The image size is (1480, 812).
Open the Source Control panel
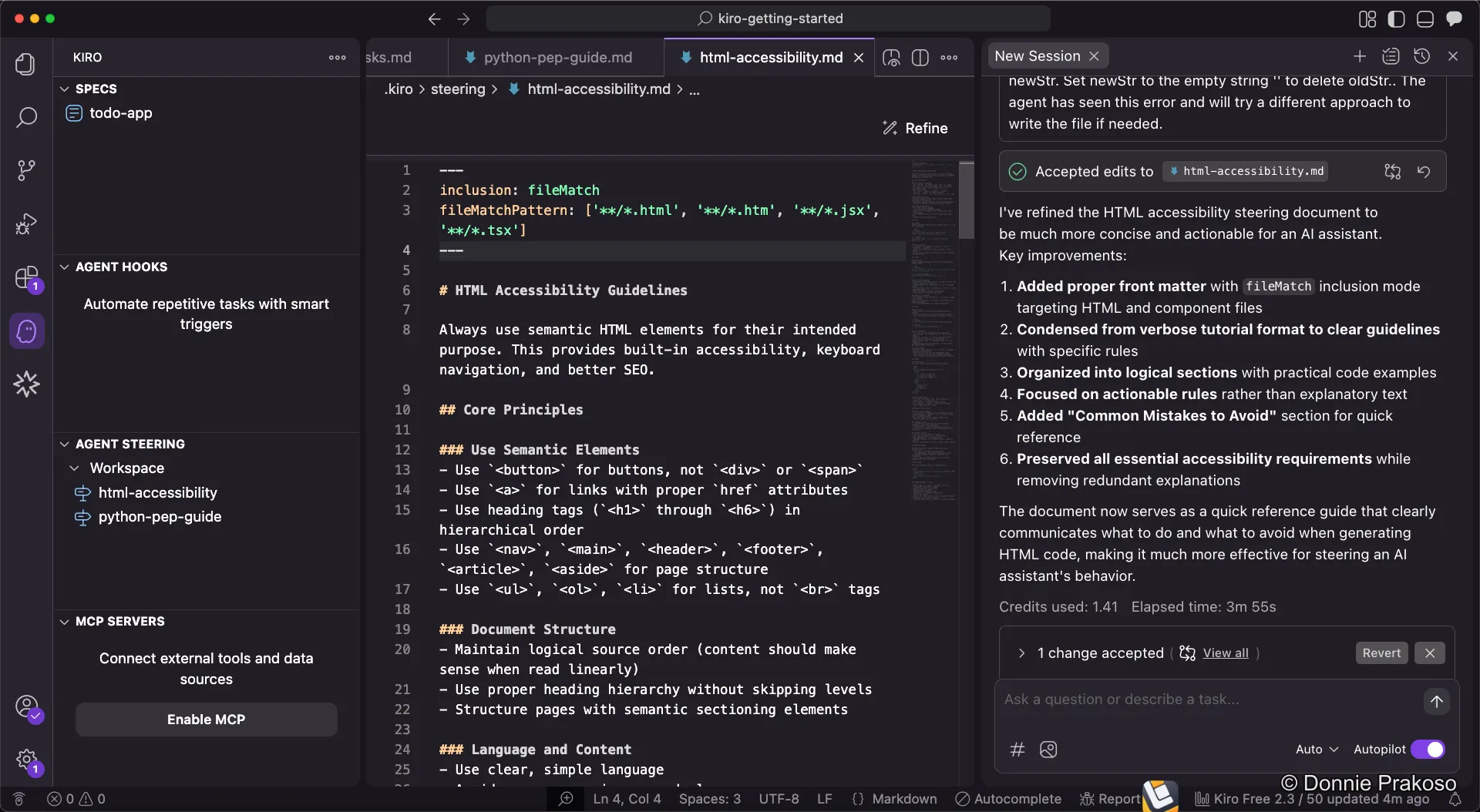(x=26, y=169)
